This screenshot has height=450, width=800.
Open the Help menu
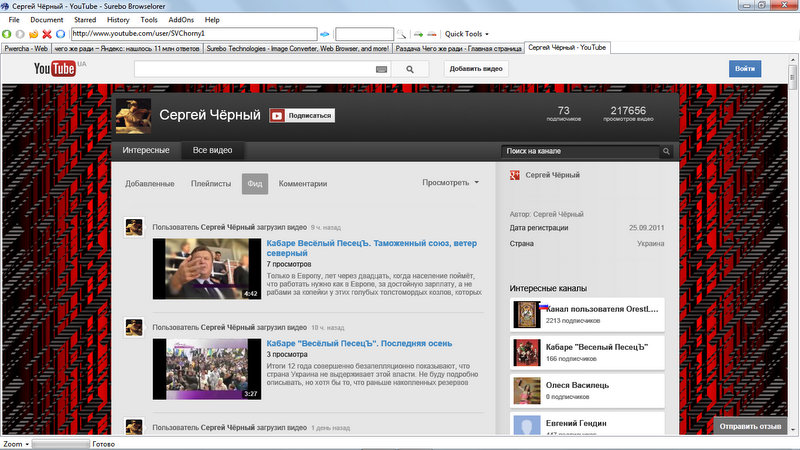coord(212,20)
